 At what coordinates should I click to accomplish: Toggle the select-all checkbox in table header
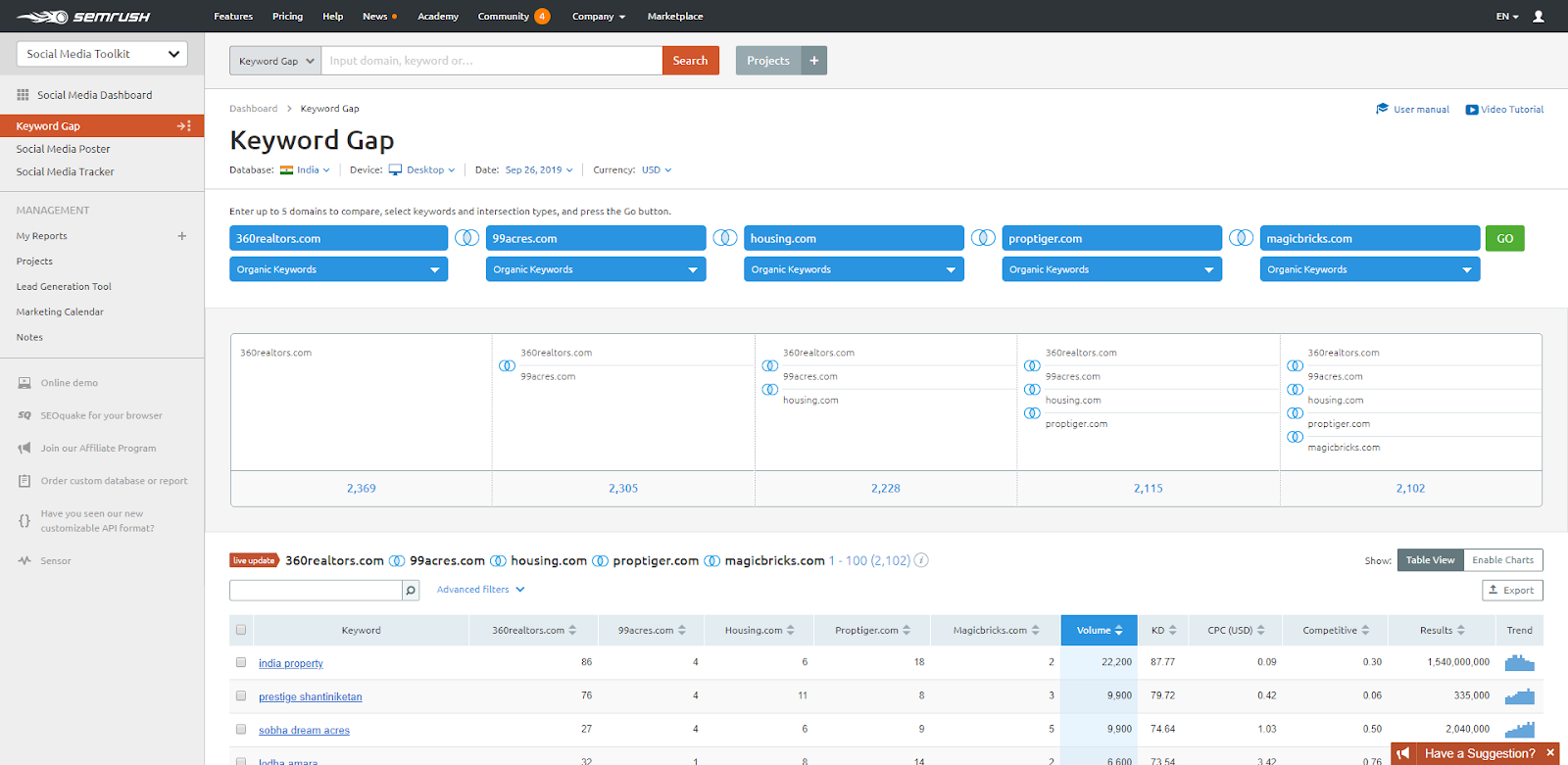coord(241,630)
